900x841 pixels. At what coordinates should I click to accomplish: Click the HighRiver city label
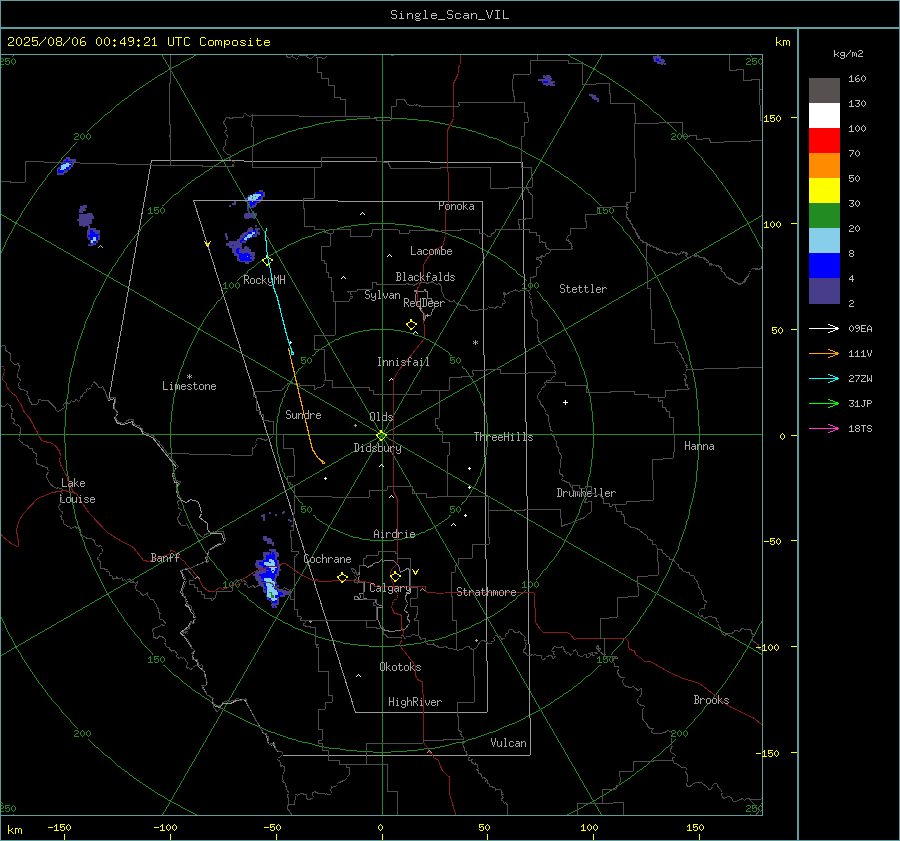tap(415, 702)
